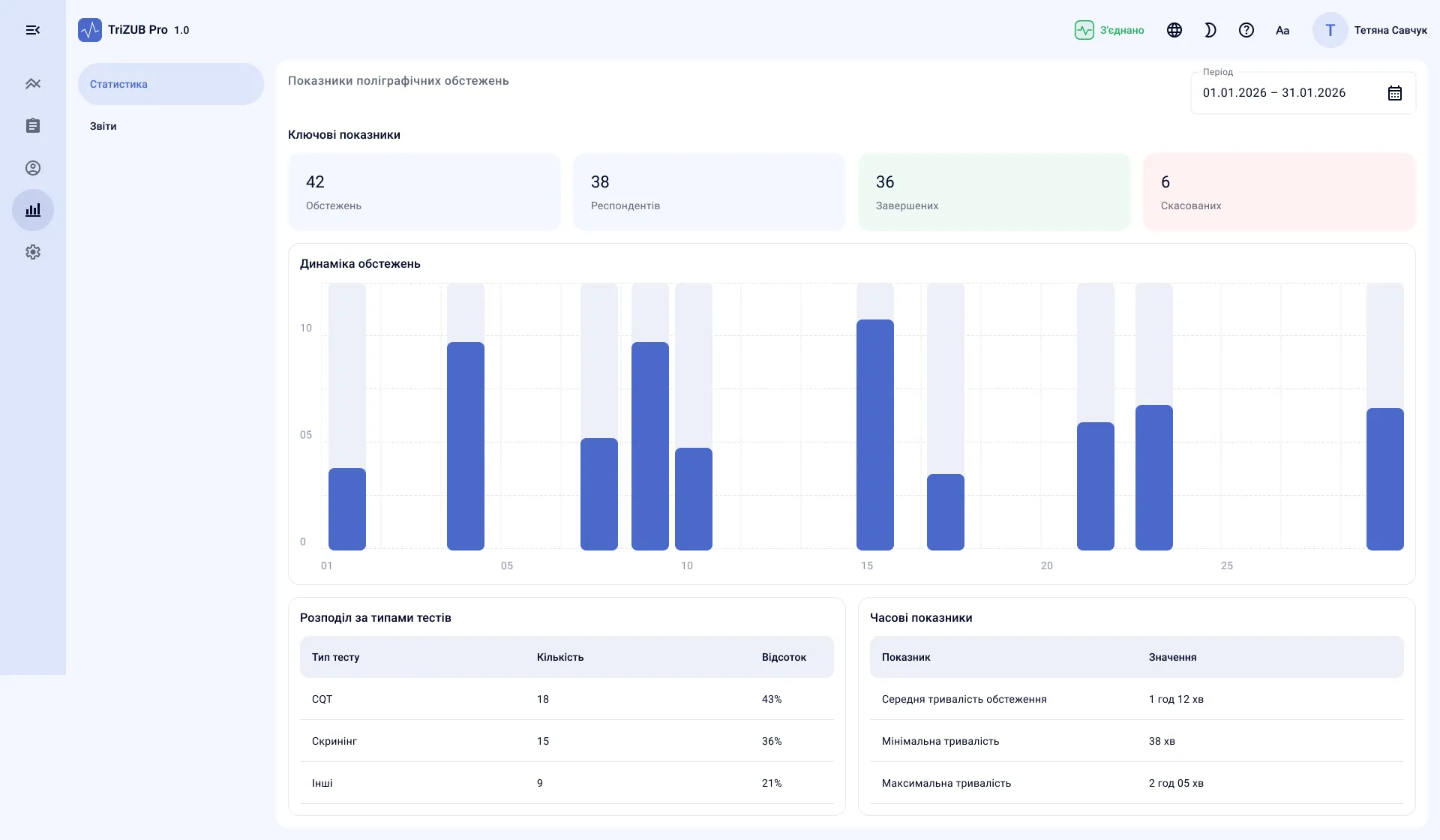Select the Статистика menu item
The width and height of the screenshot is (1440, 840).
(171, 84)
